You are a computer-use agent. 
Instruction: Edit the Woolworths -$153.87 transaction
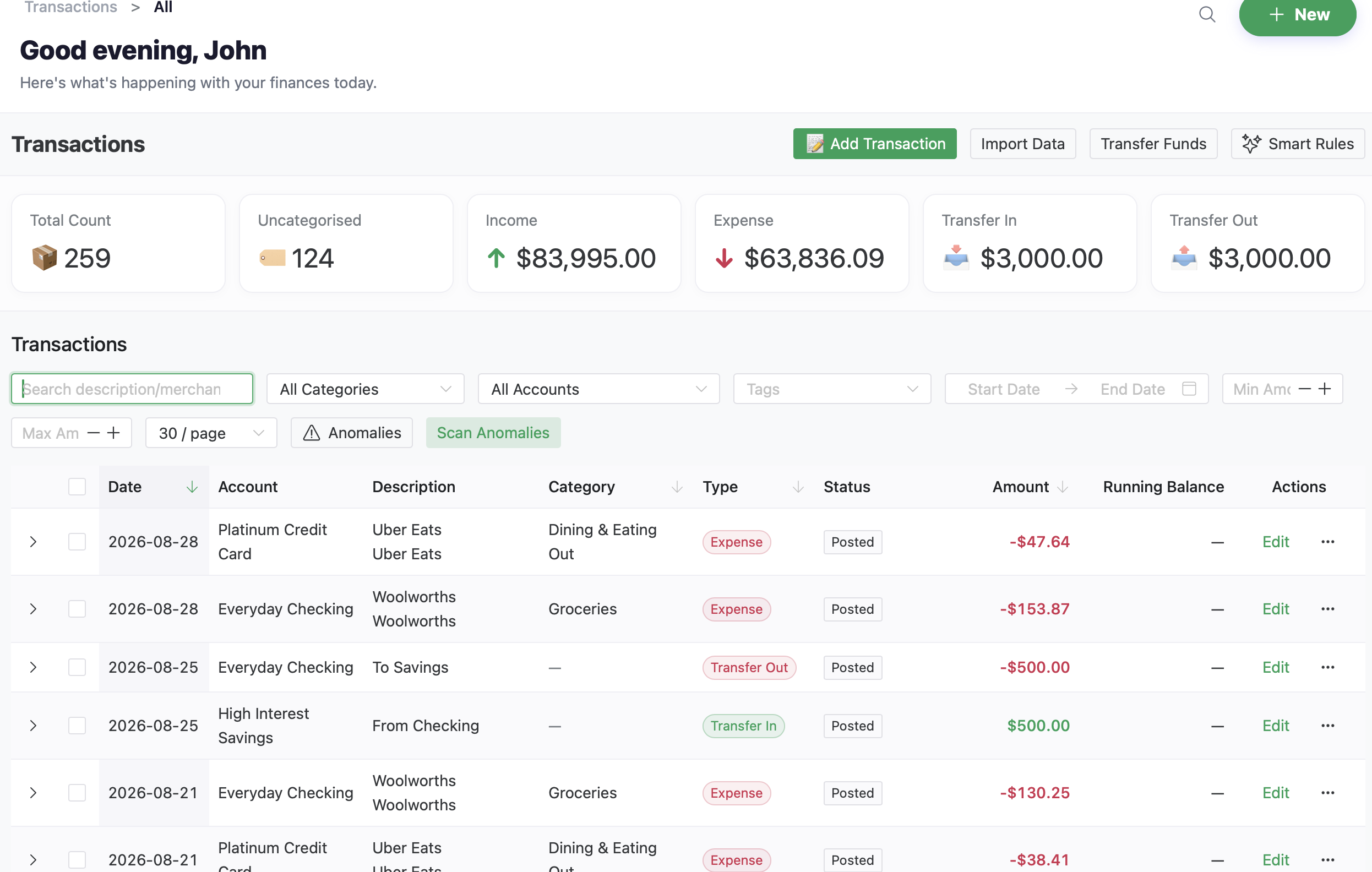[1275, 609]
